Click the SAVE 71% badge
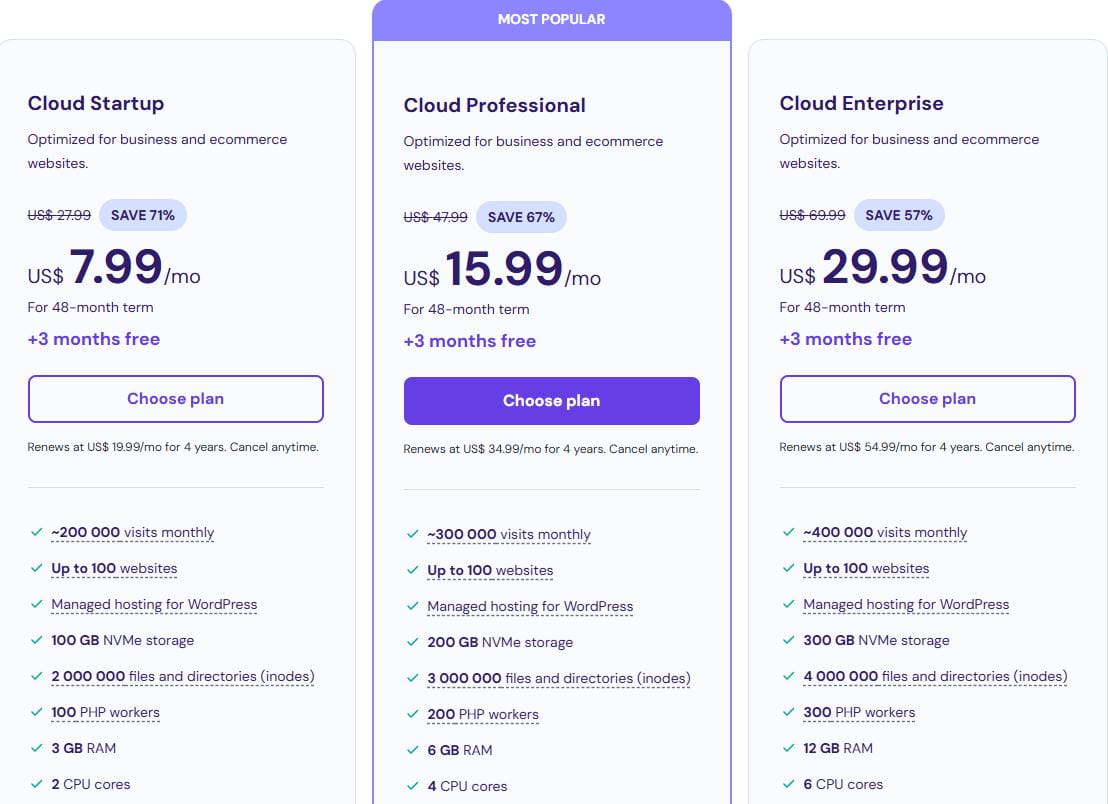This screenshot has height=804, width=1108. [142, 215]
